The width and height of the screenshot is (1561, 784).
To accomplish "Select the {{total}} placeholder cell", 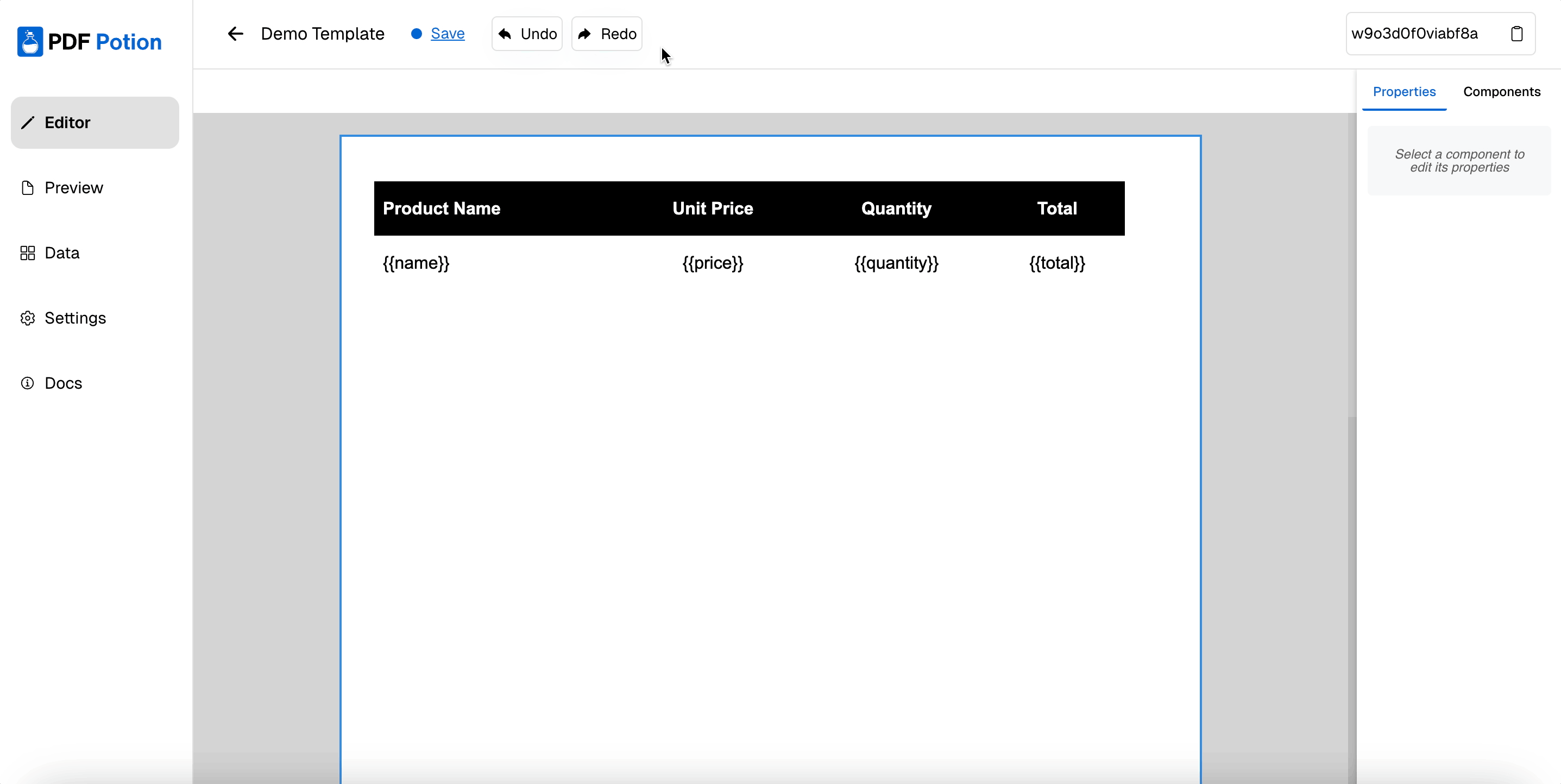I will coord(1056,263).
